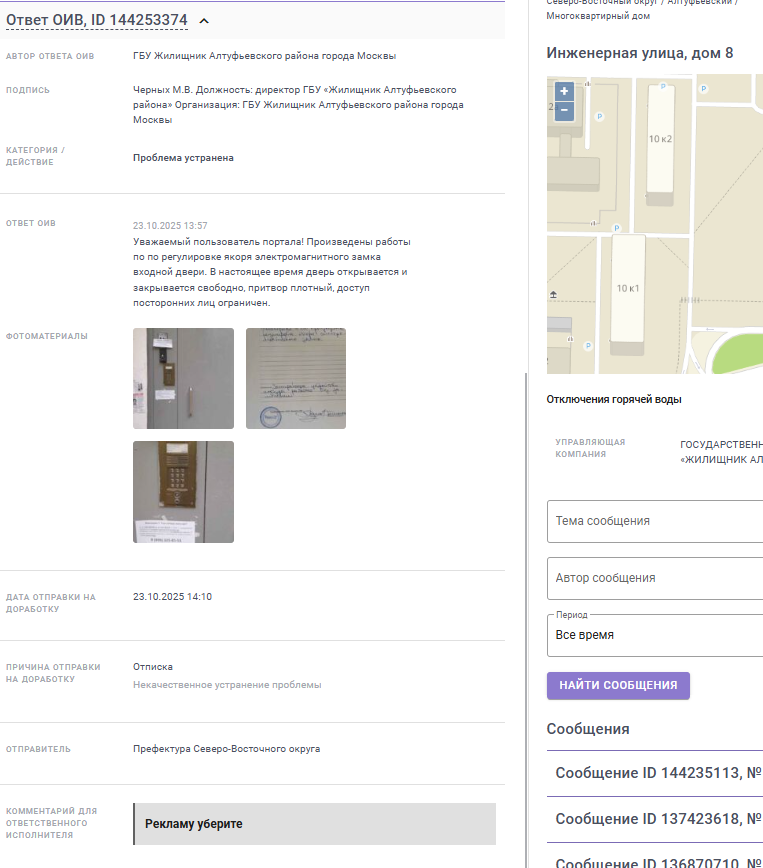Click the Инженерная улица, дом 8 title

point(640,53)
